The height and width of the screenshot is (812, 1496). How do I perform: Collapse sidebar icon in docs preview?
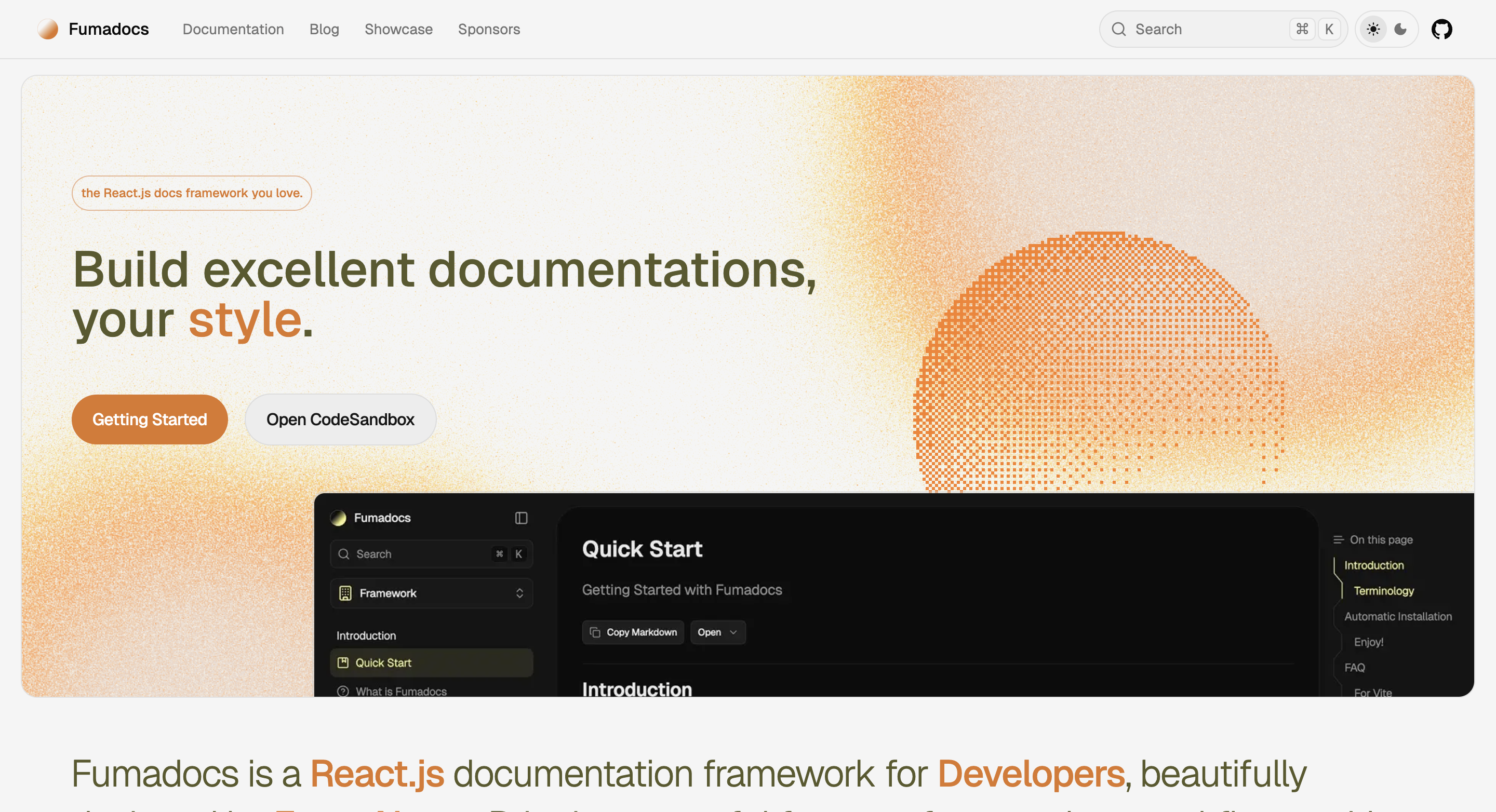click(521, 518)
